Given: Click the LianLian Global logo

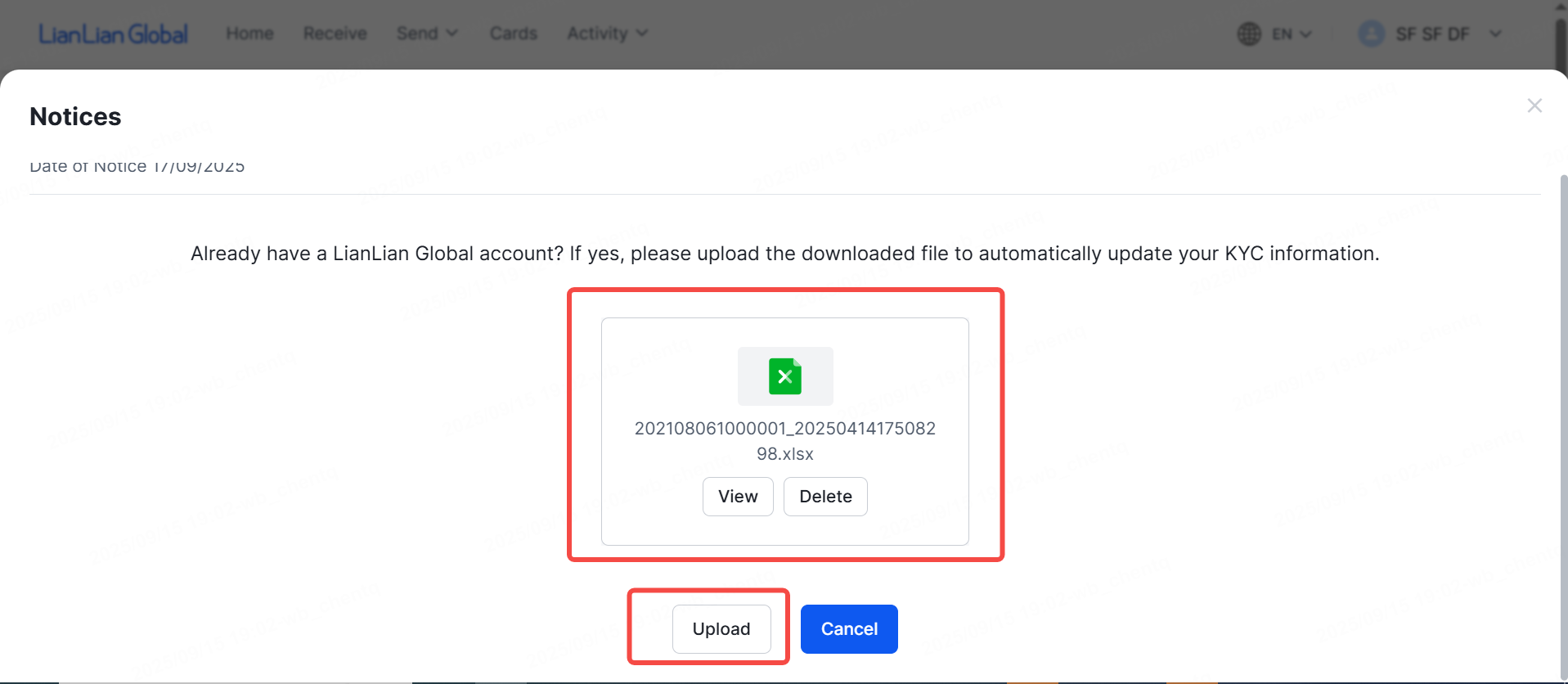Looking at the screenshot, I should 114,34.
